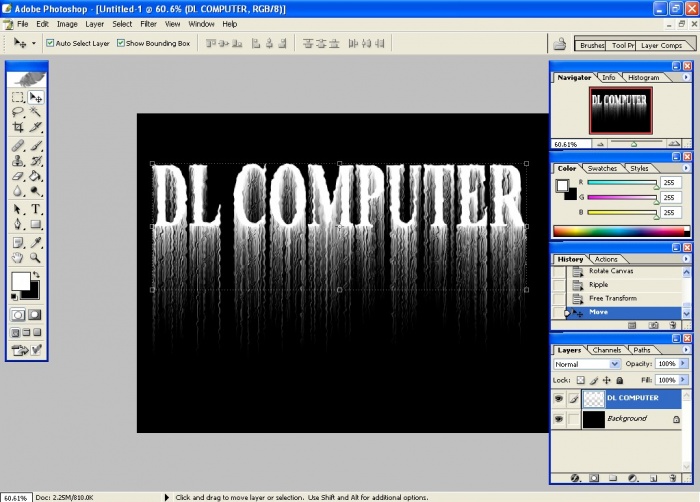Click the foreground color swatch in toolbox
The image size is (700, 502).
pos(20,281)
